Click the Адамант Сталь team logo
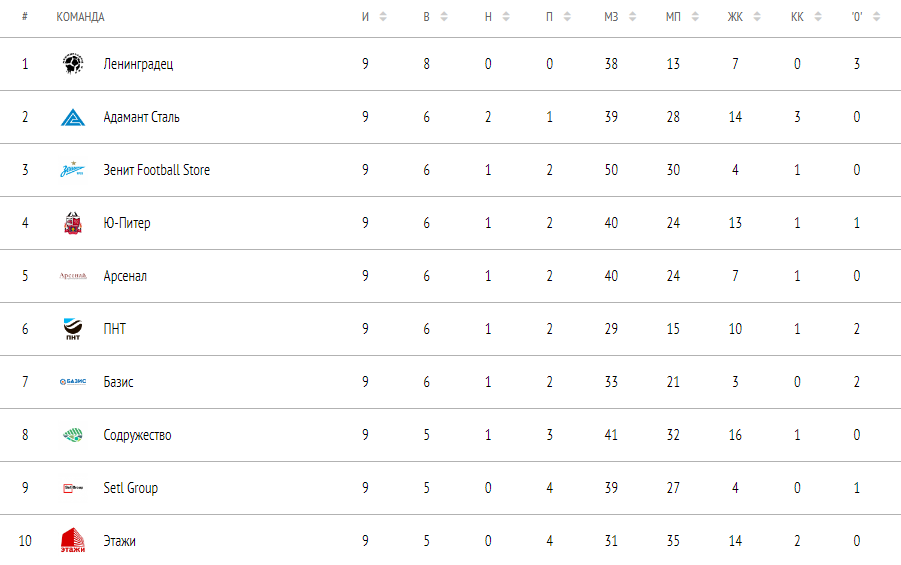The image size is (901, 565). pos(73,117)
